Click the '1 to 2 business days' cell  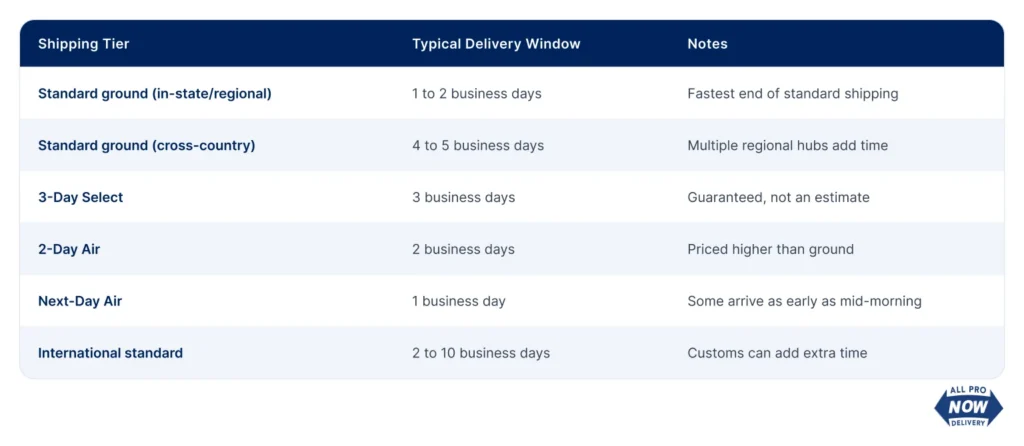tap(477, 93)
